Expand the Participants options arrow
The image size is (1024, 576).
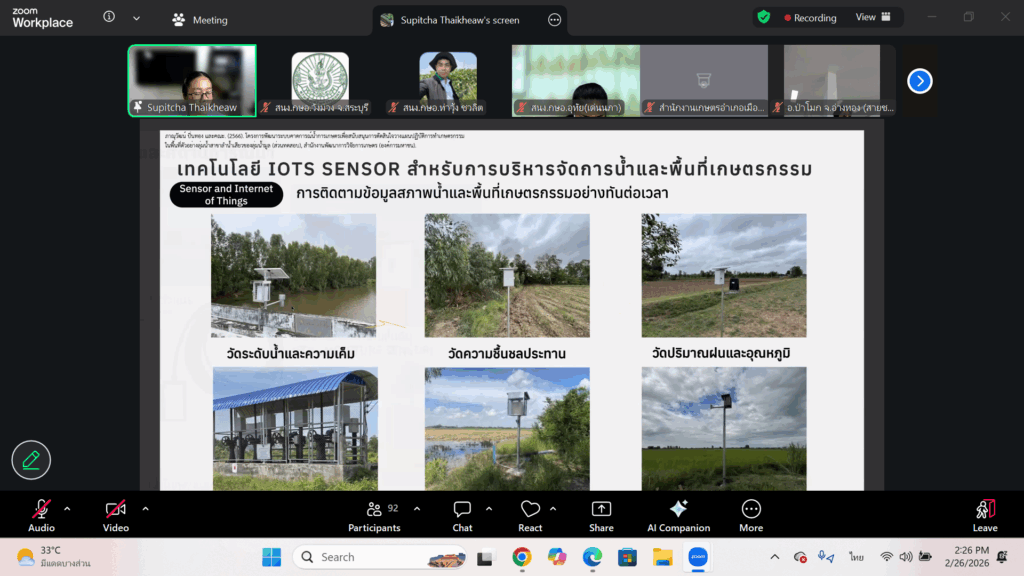pyautogui.click(x=417, y=509)
